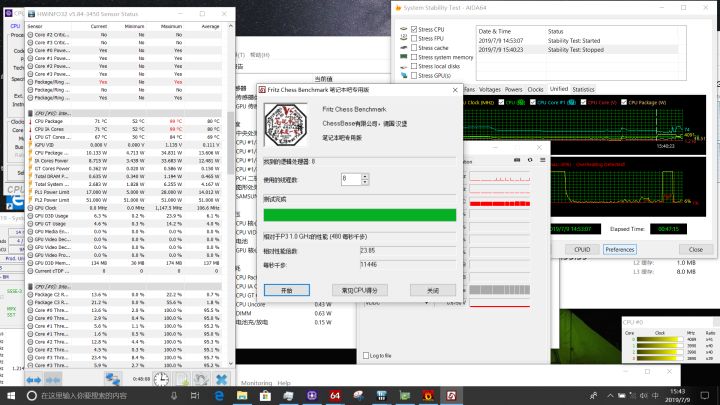This screenshot has height=405, width=720.
Task: Click Fritz benchmark Start (开始) button
Action: (x=287, y=290)
